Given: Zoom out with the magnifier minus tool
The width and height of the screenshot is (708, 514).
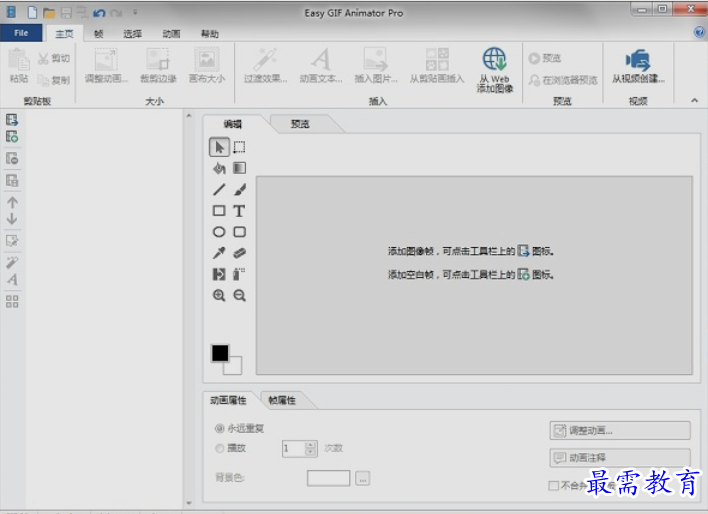Looking at the screenshot, I should (x=239, y=295).
